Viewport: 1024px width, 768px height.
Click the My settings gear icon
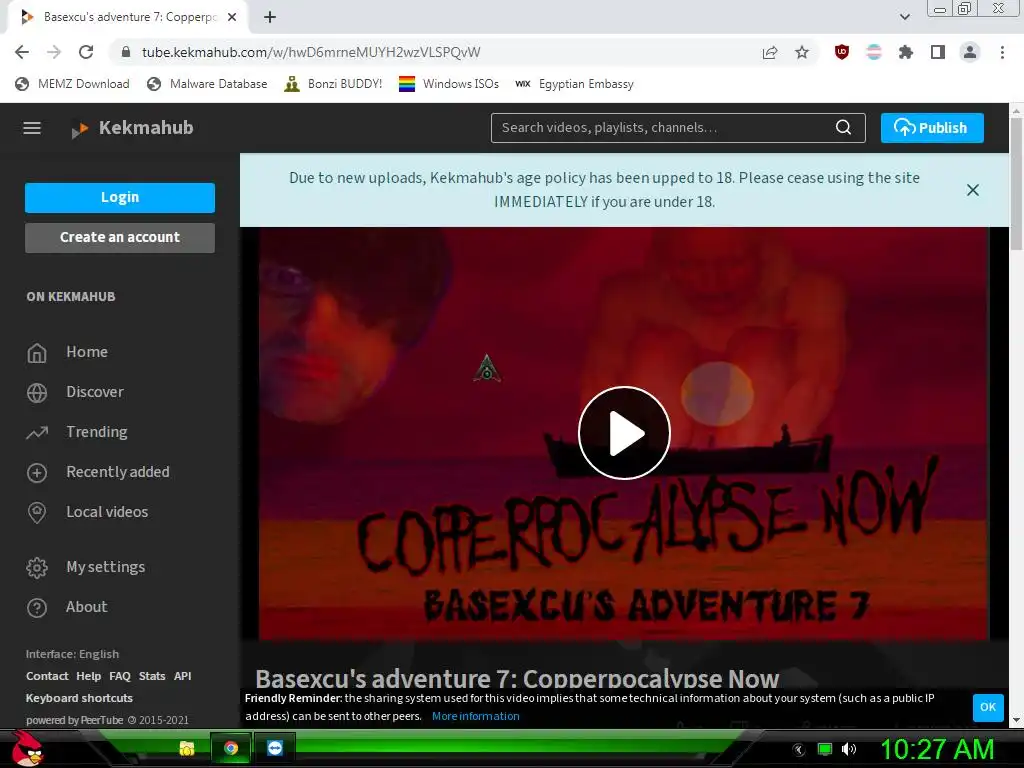[37, 568]
